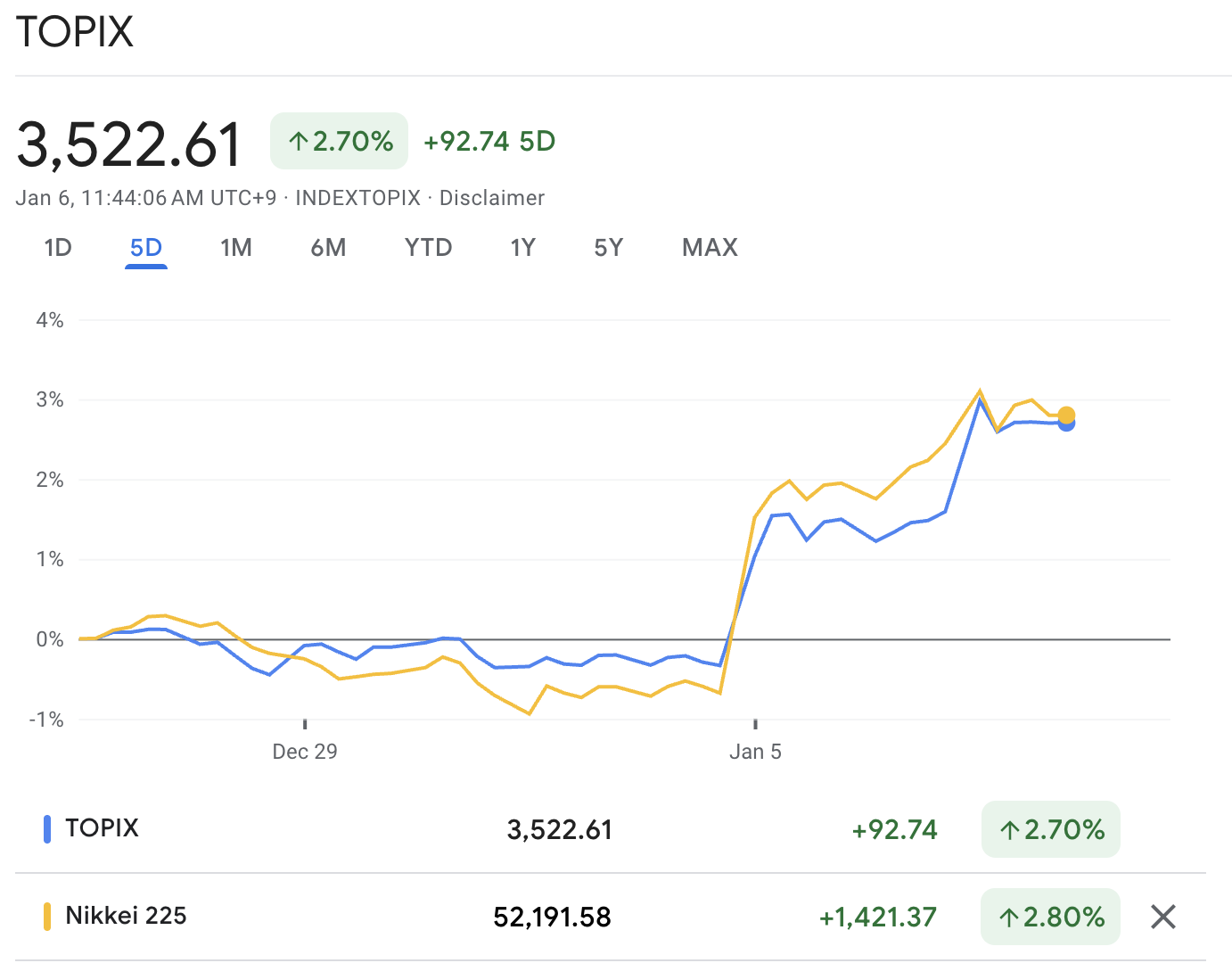Click the latest data point on the chart
The height and width of the screenshot is (963, 1232).
(x=1066, y=417)
